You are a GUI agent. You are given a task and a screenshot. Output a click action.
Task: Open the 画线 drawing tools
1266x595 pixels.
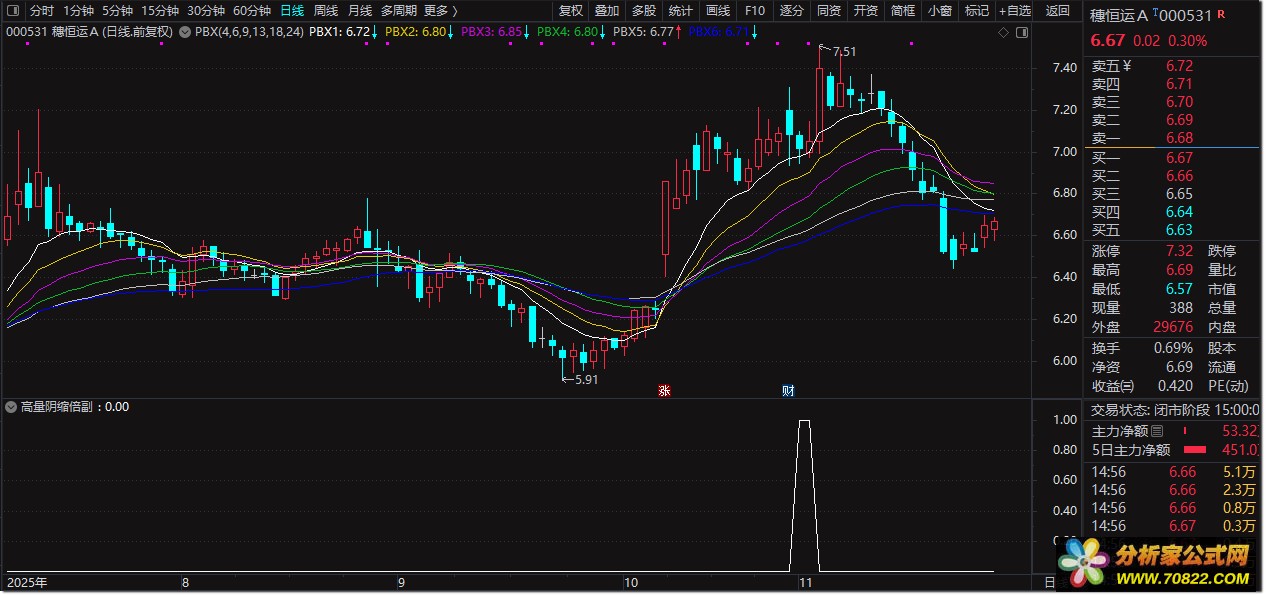click(x=717, y=11)
